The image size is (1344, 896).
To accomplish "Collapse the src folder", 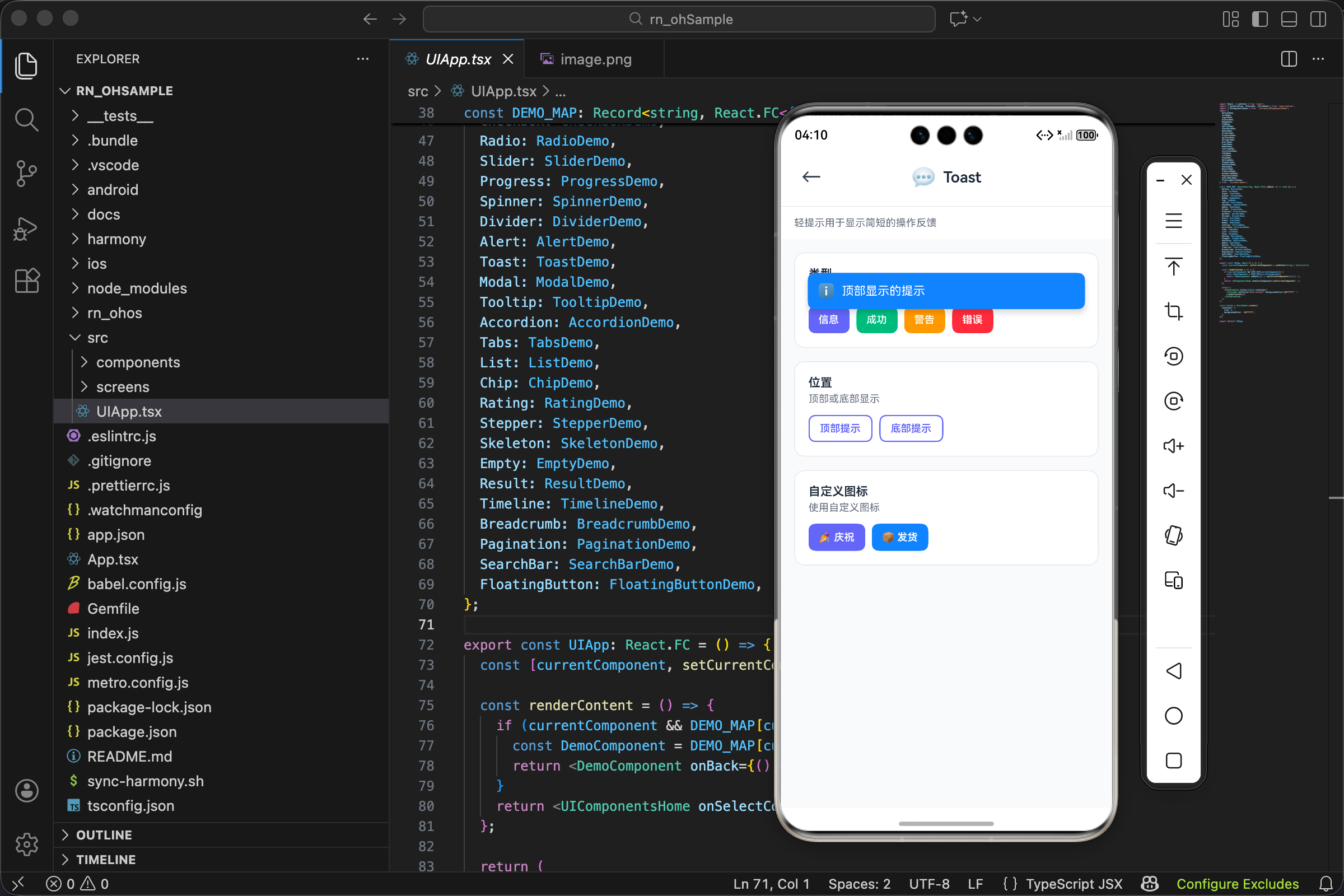I will tap(97, 338).
